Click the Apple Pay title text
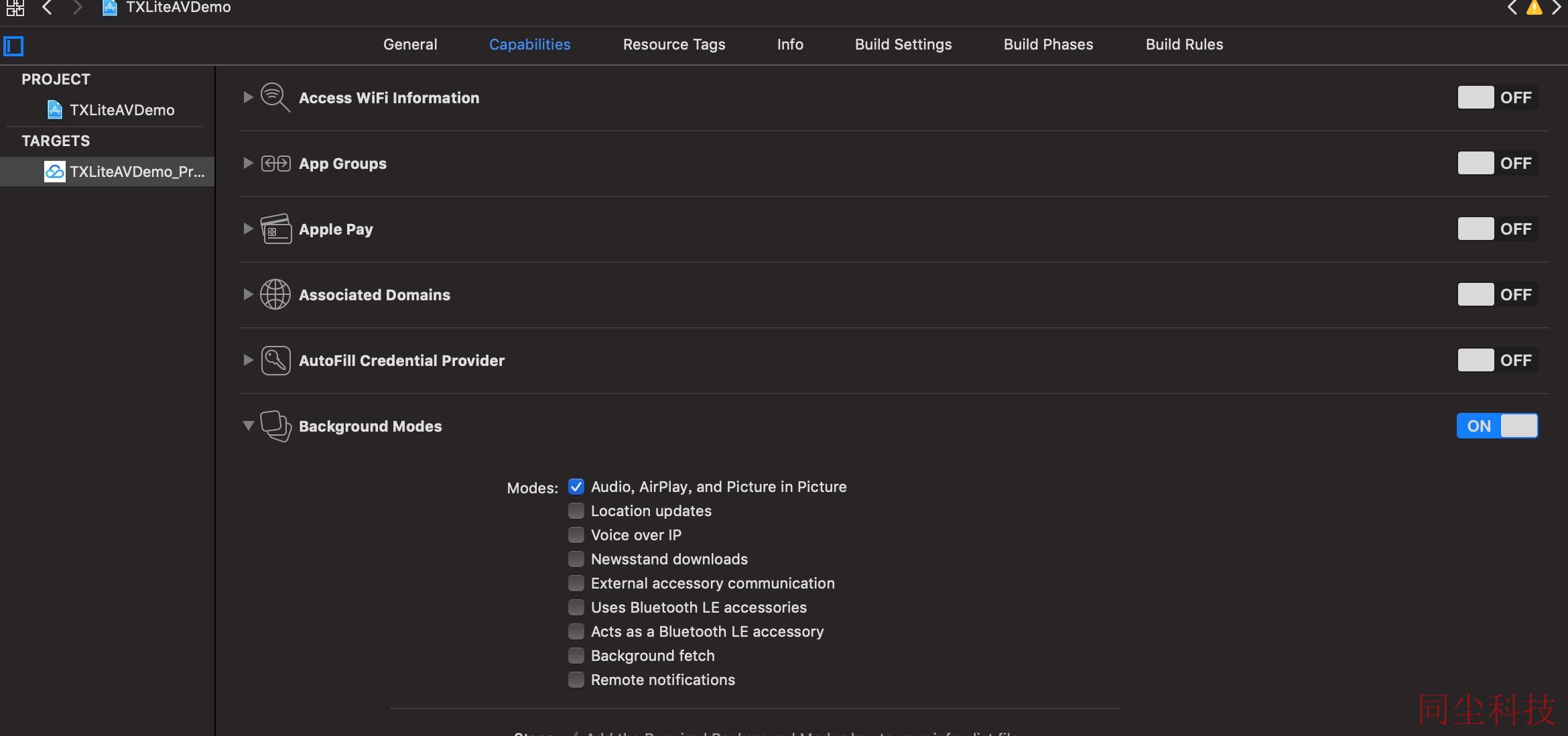The width and height of the screenshot is (1568, 736). (x=336, y=229)
